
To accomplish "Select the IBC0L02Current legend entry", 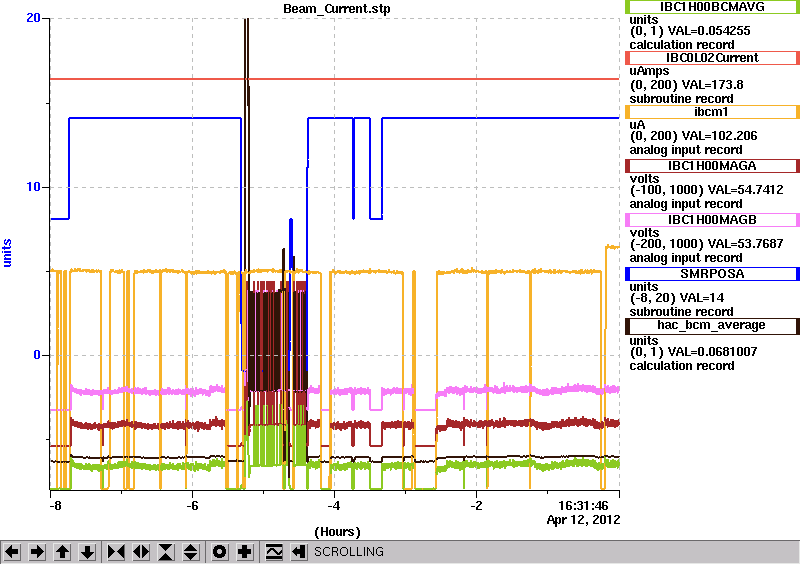I will click(712, 58).
